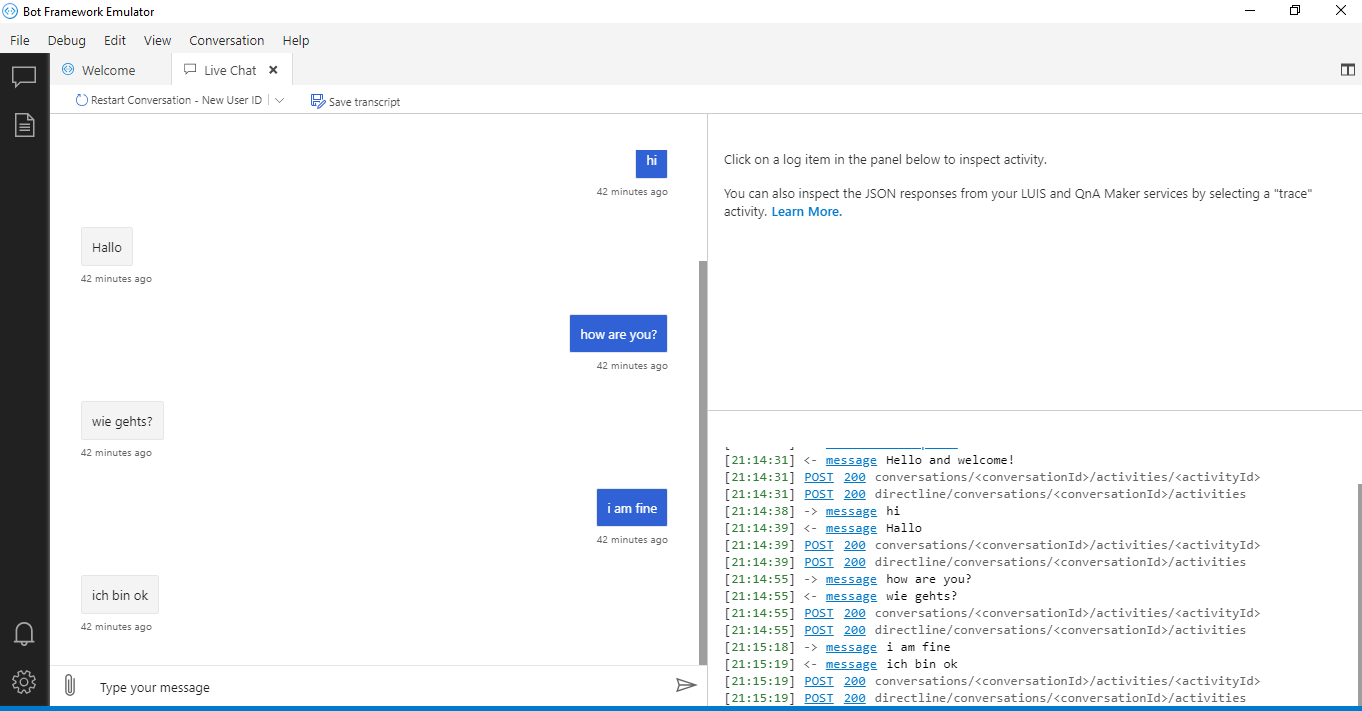The height and width of the screenshot is (711, 1362).
Task: Click 200 link in 21:14:55 conversations row
Action: 855,613
